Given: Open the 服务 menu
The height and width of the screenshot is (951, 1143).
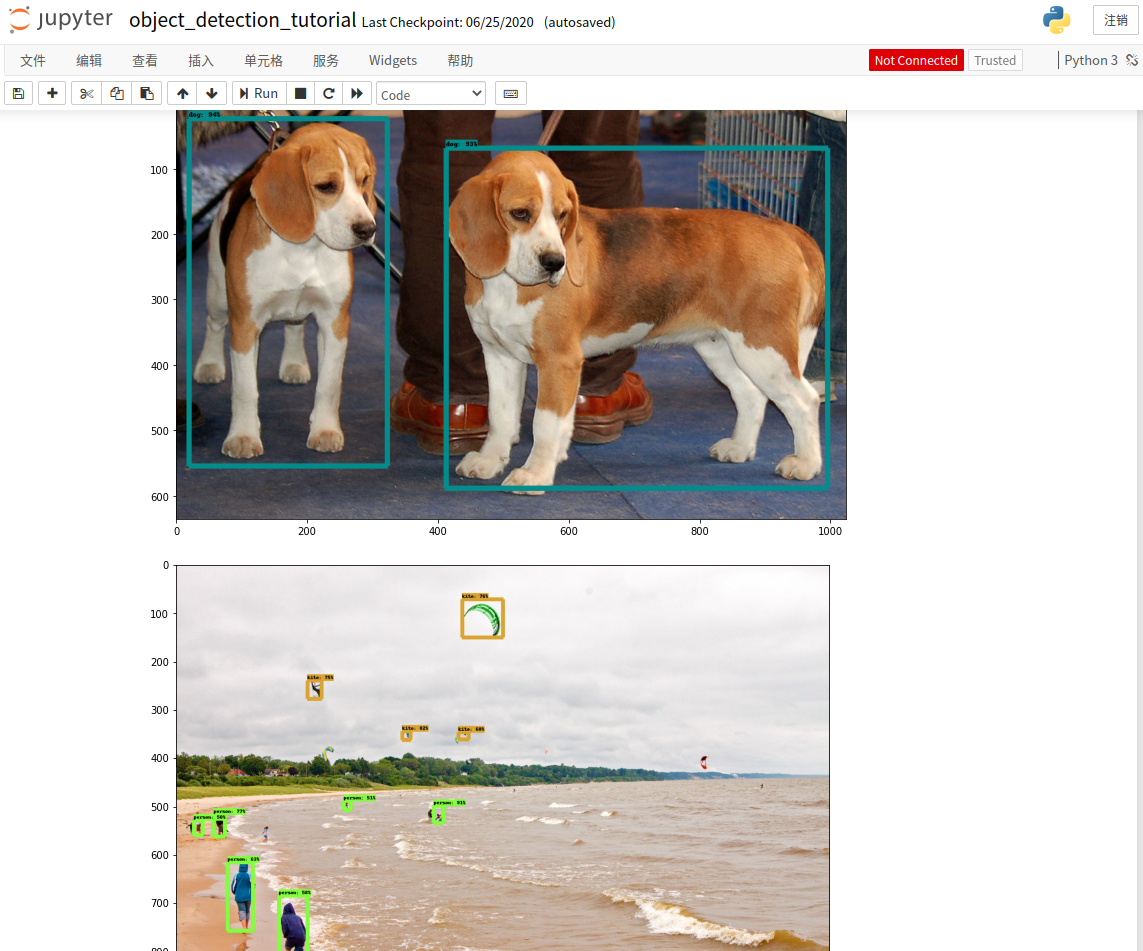Looking at the screenshot, I should (326, 60).
